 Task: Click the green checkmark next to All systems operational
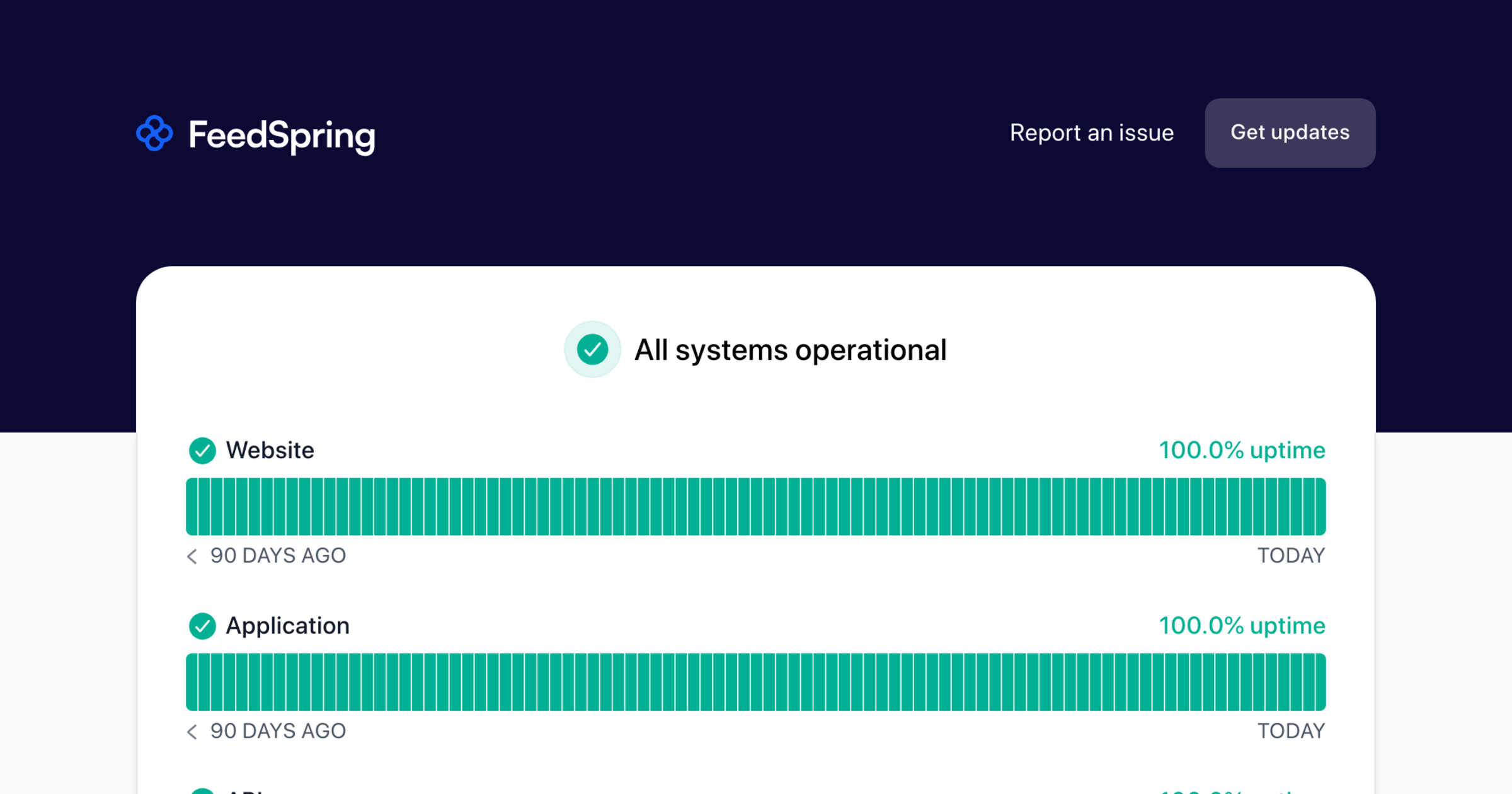tap(592, 350)
